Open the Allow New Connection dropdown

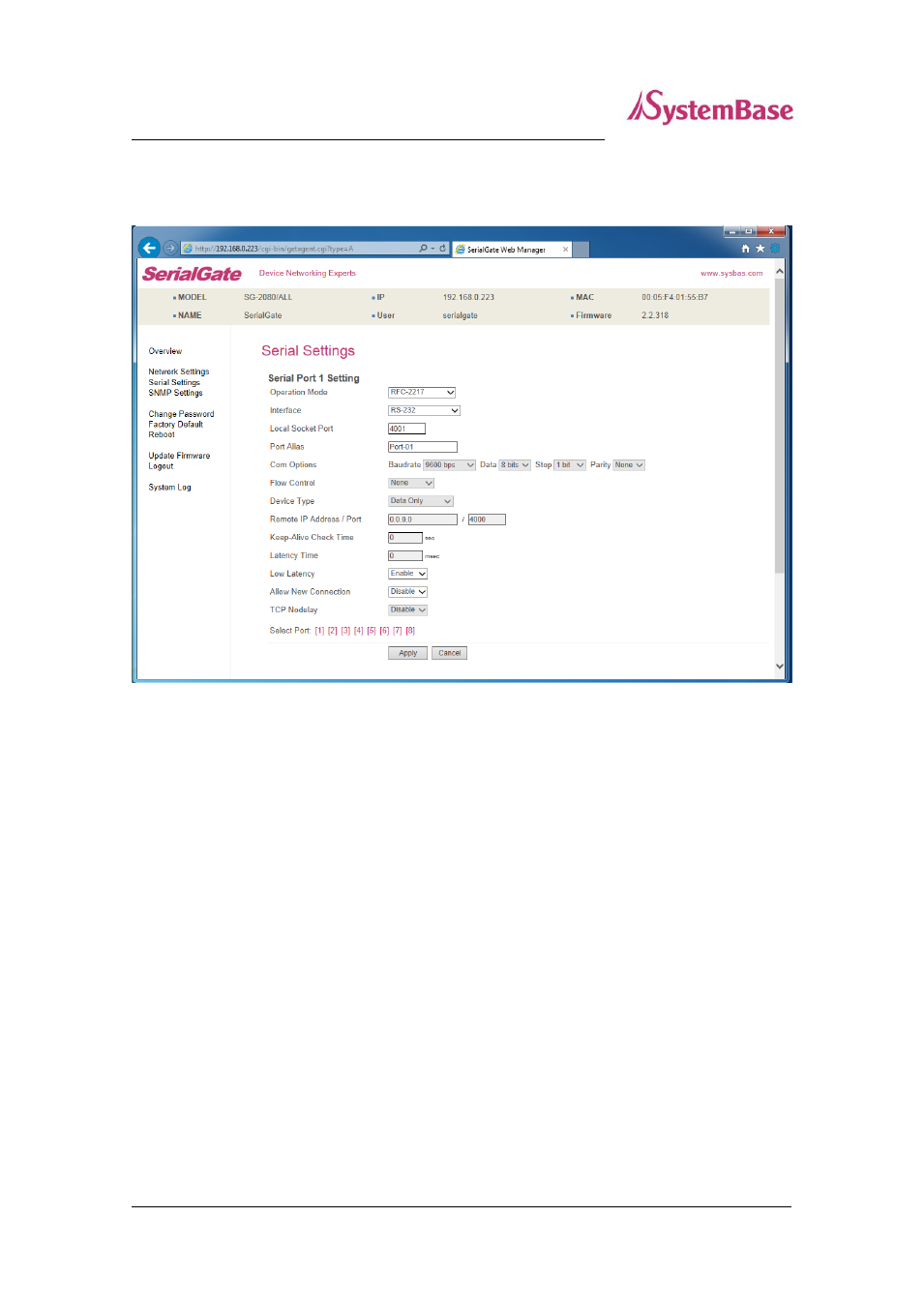tap(407, 592)
